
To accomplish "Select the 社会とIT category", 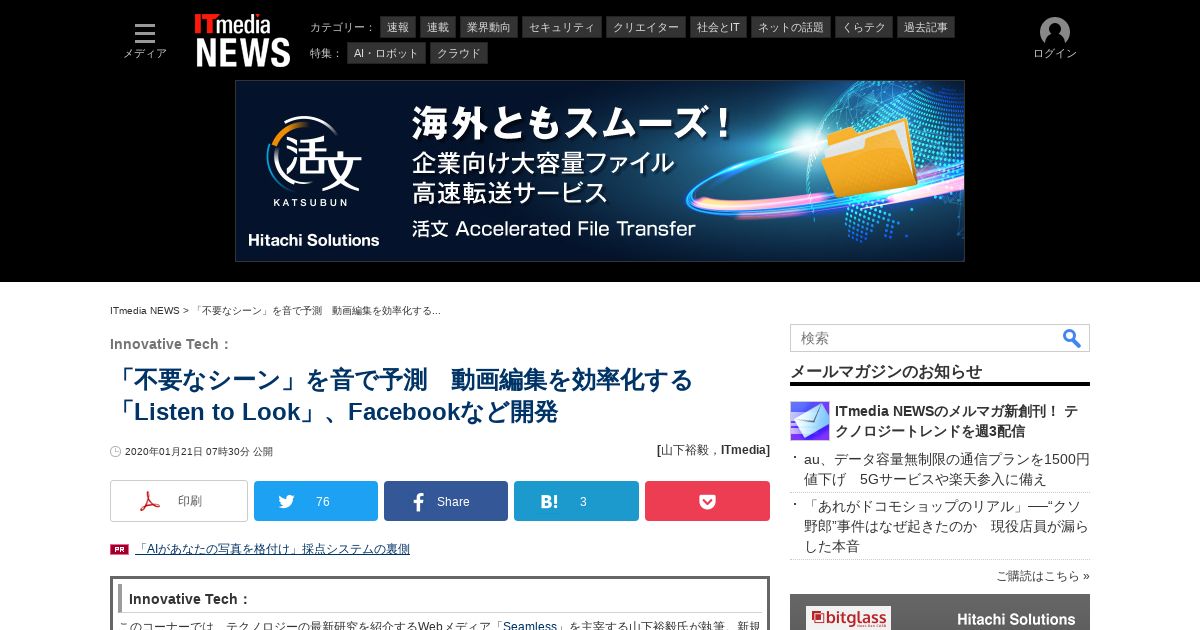I will tap(719, 27).
